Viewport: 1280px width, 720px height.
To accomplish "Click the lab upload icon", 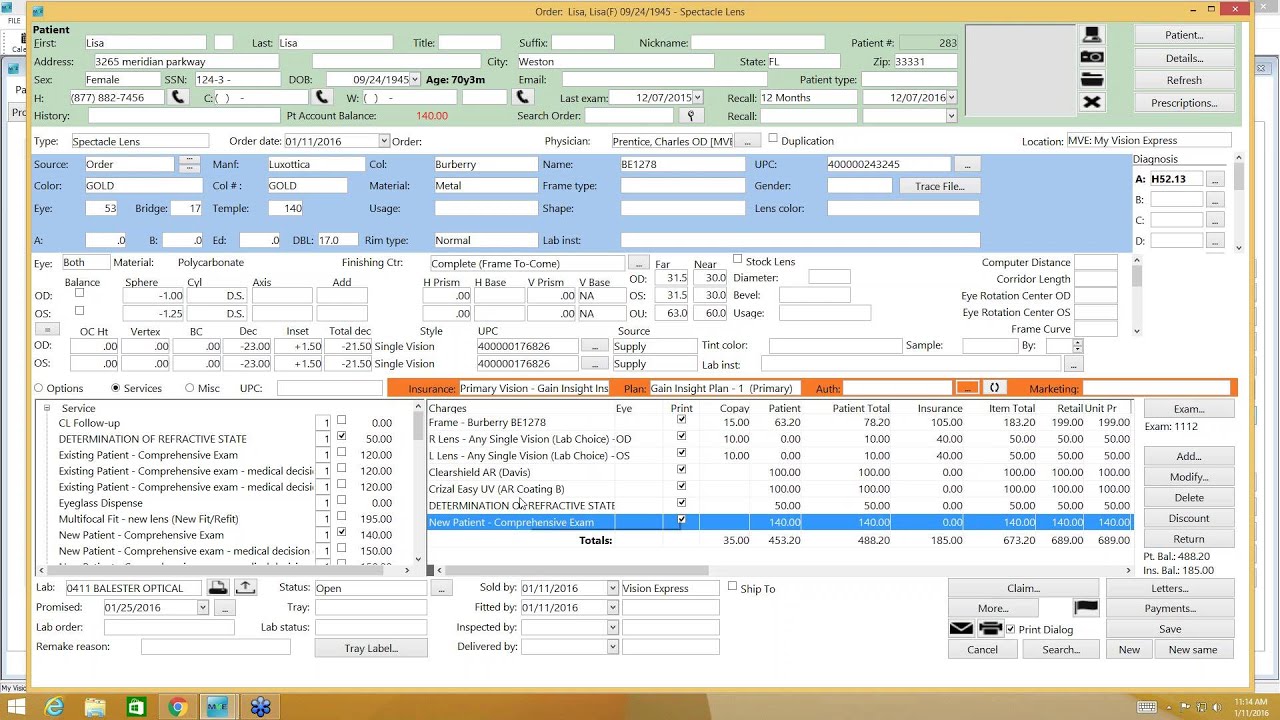I will 245,588.
